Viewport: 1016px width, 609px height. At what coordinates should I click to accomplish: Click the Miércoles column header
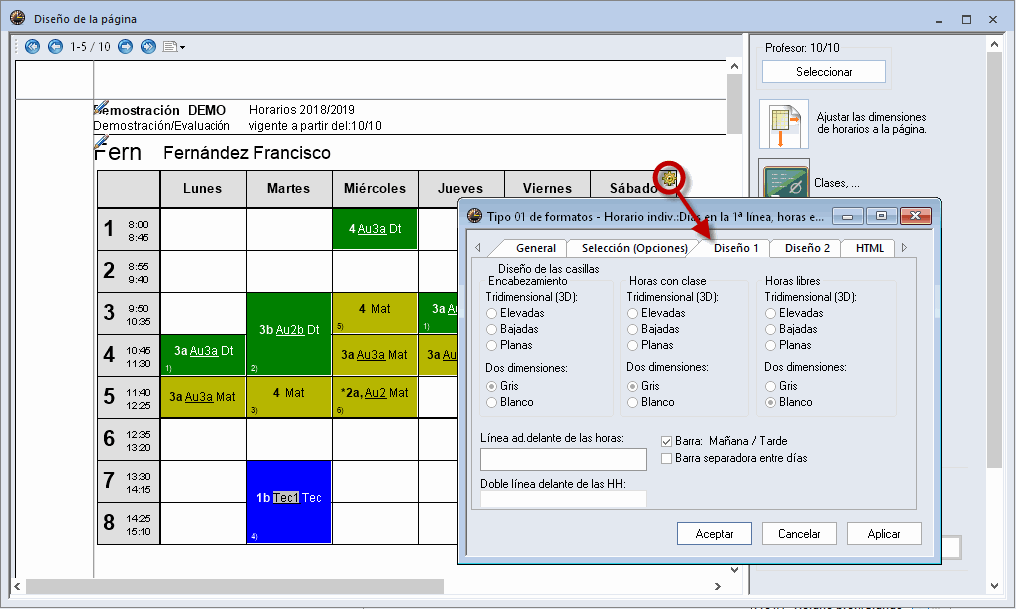[375, 189]
